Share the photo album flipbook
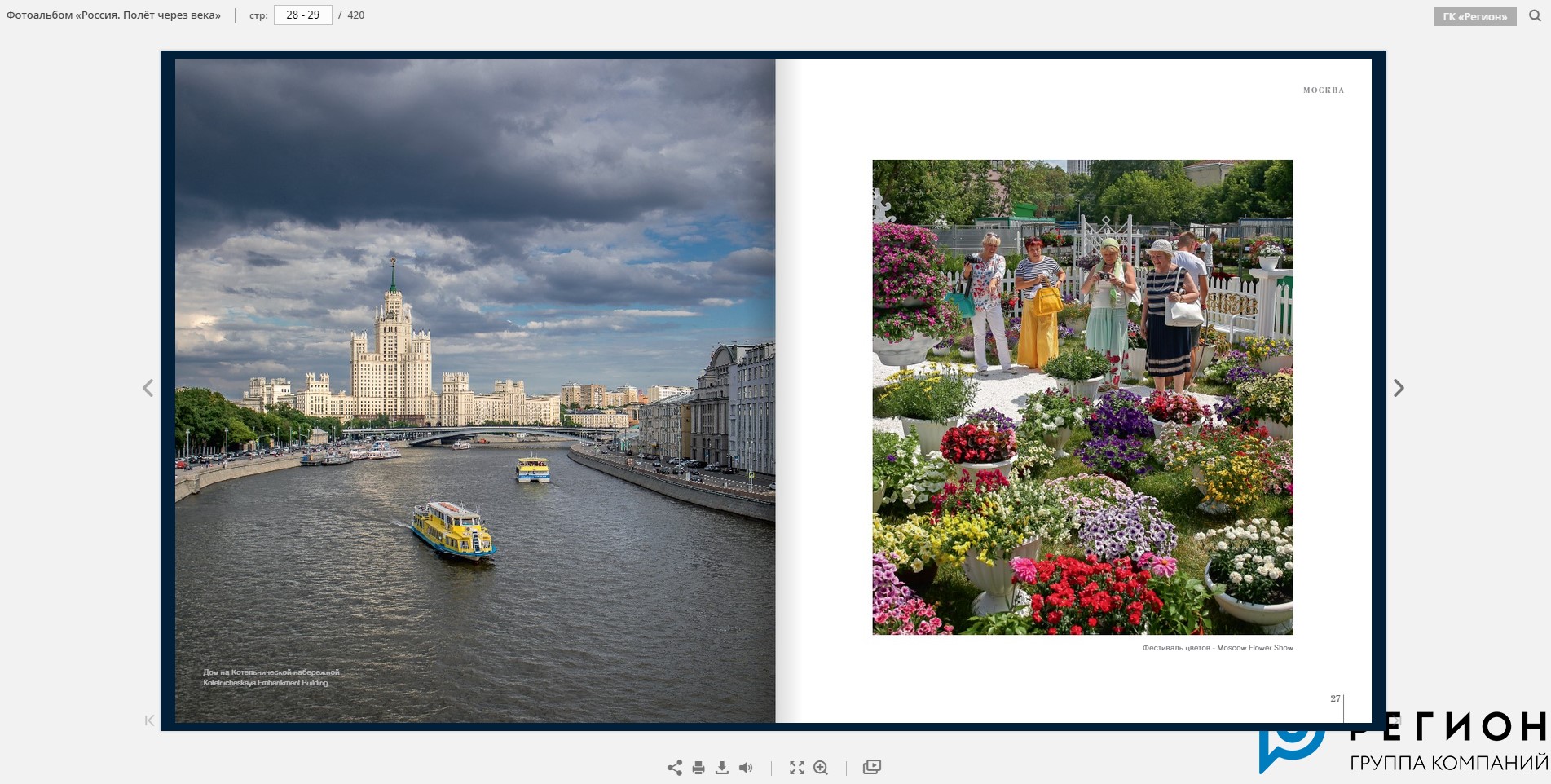The width and height of the screenshot is (1551, 784). click(x=675, y=768)
